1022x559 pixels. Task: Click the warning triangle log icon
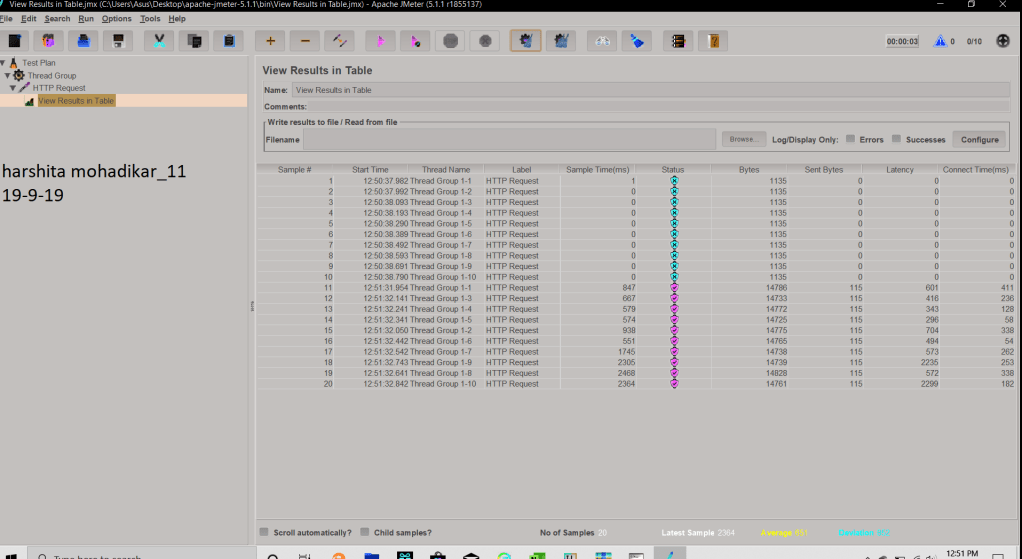(939, 41)
